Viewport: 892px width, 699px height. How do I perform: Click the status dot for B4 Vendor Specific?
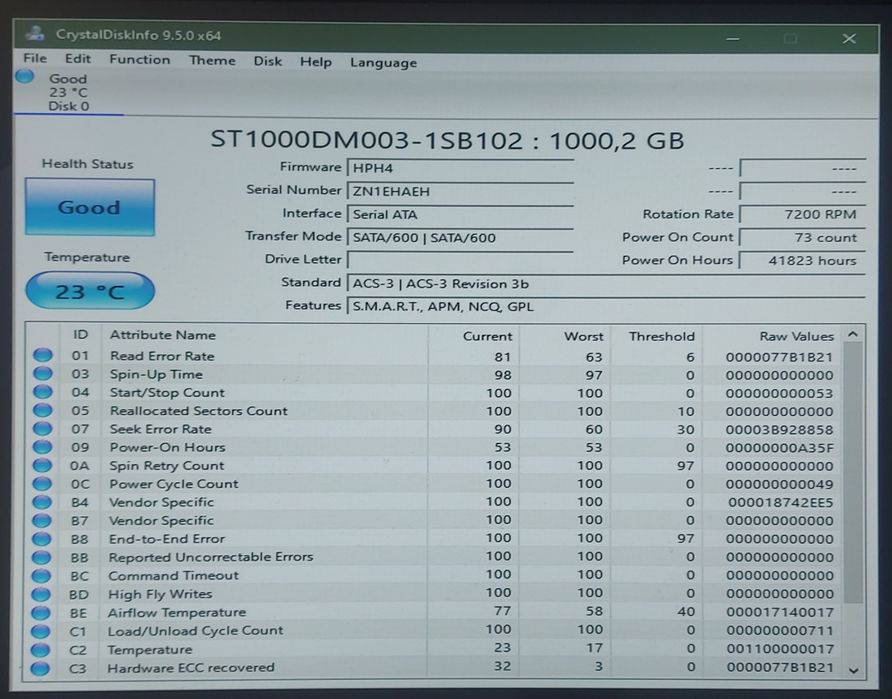42,502
